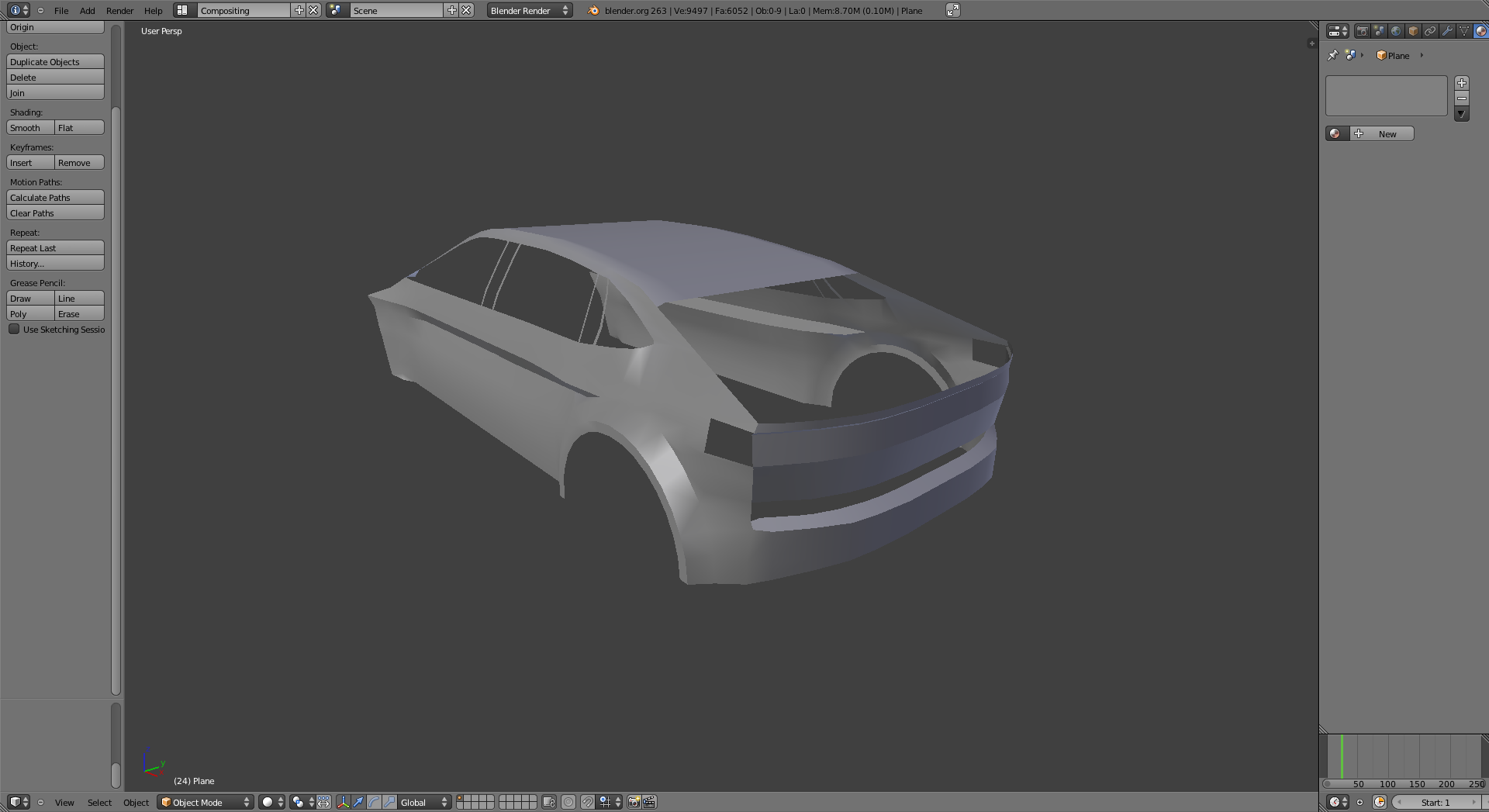Screen dimensions: 1489x812
Task: Click the Delete object button
Action: coord(55,78)
